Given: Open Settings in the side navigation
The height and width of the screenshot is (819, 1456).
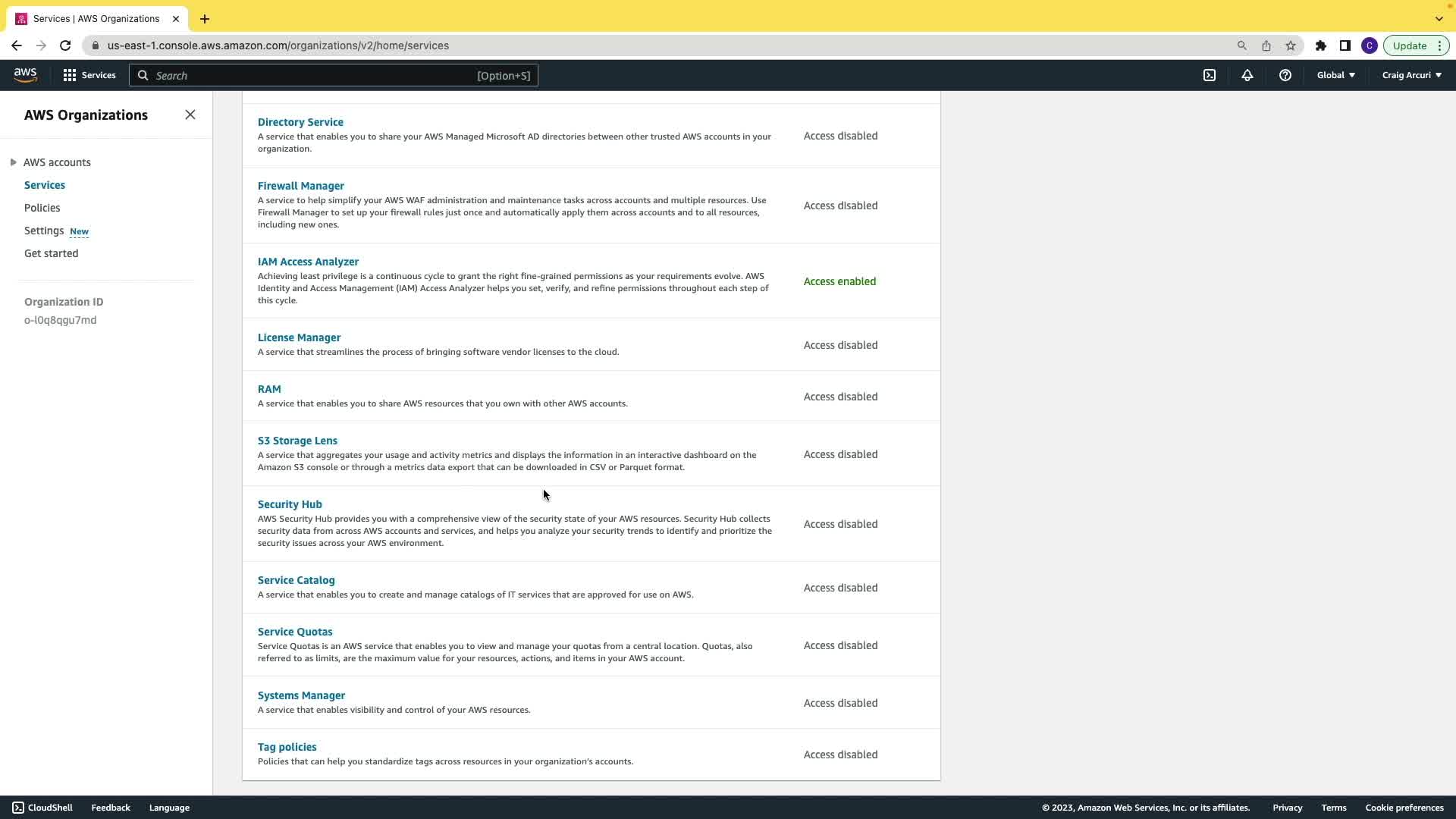Looking at the screenshot, I should (x=44, y=231).
